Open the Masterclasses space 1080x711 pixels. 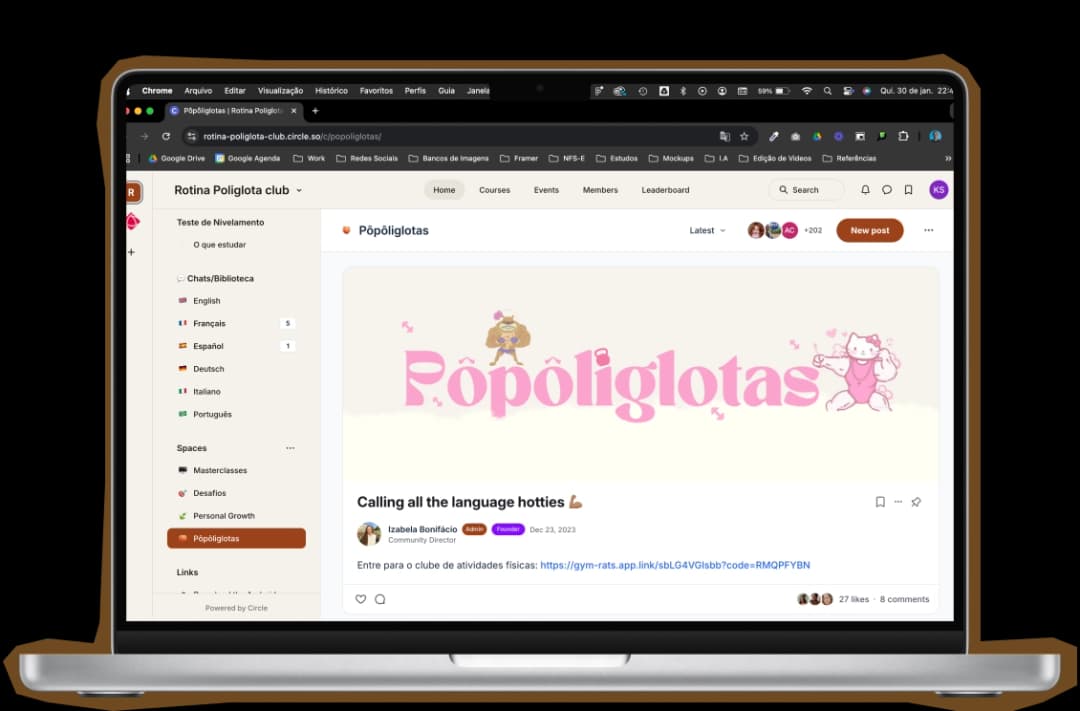click(236, 470)
